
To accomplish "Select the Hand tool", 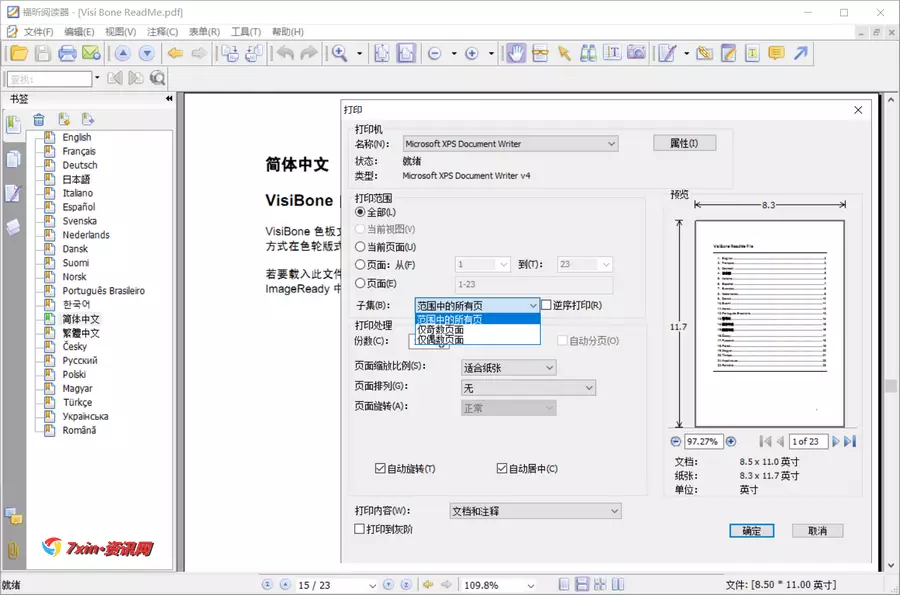I will (x=516, y=53).
